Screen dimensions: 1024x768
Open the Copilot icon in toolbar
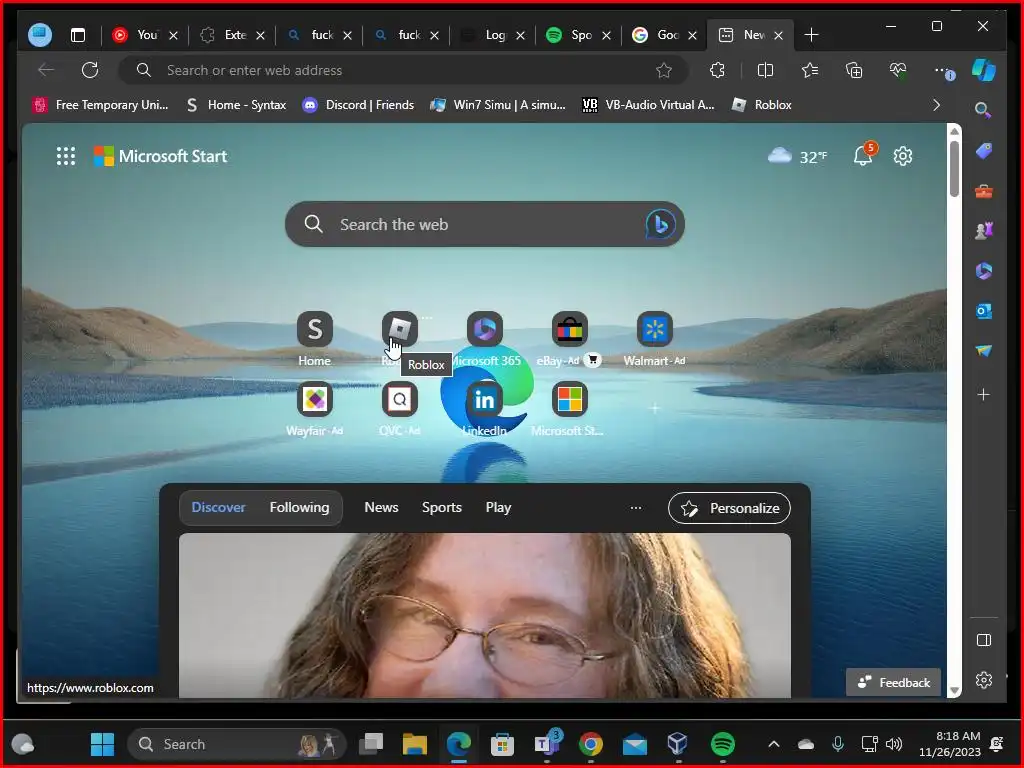coord(984,70)
